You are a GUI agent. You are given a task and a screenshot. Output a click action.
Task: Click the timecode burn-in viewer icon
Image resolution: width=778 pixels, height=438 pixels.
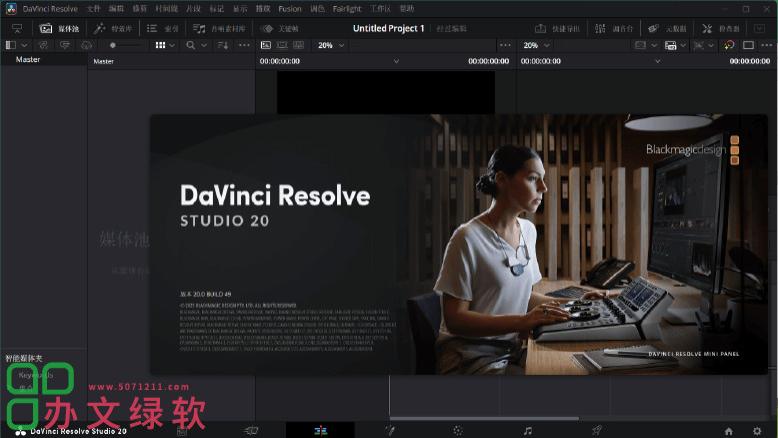click(671, 45)
